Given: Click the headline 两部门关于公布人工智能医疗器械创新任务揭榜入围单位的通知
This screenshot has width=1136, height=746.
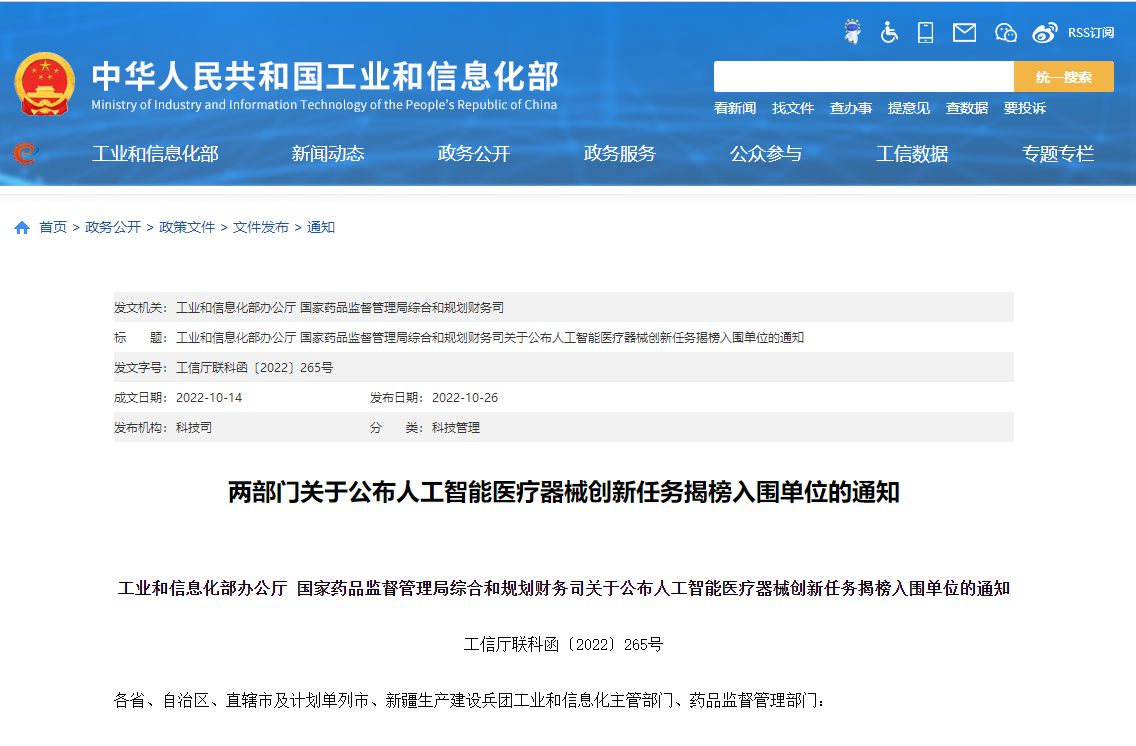Looking at the screenshot, I should (564, 493).
